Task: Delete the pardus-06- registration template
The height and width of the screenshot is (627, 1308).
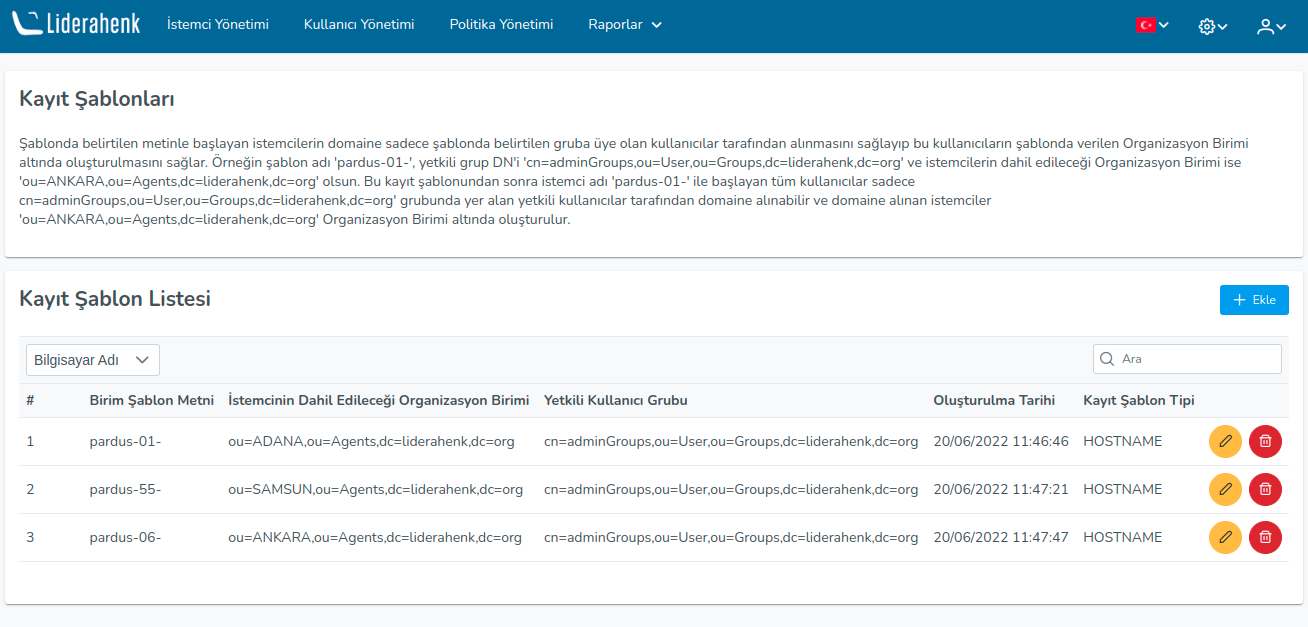Action: pyautogui.click(x=1265, y=537)
